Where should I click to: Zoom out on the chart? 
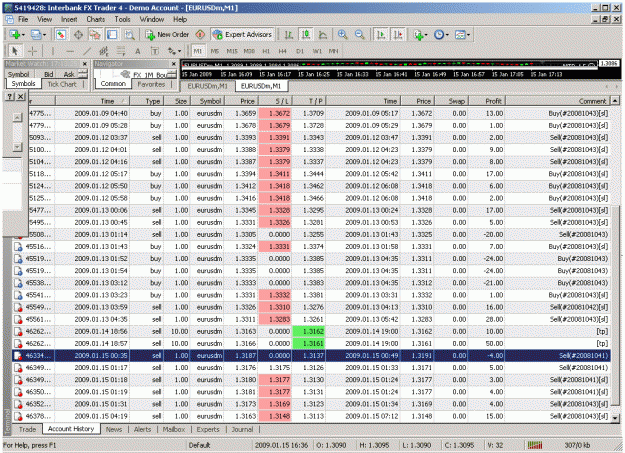pos(360,35)
